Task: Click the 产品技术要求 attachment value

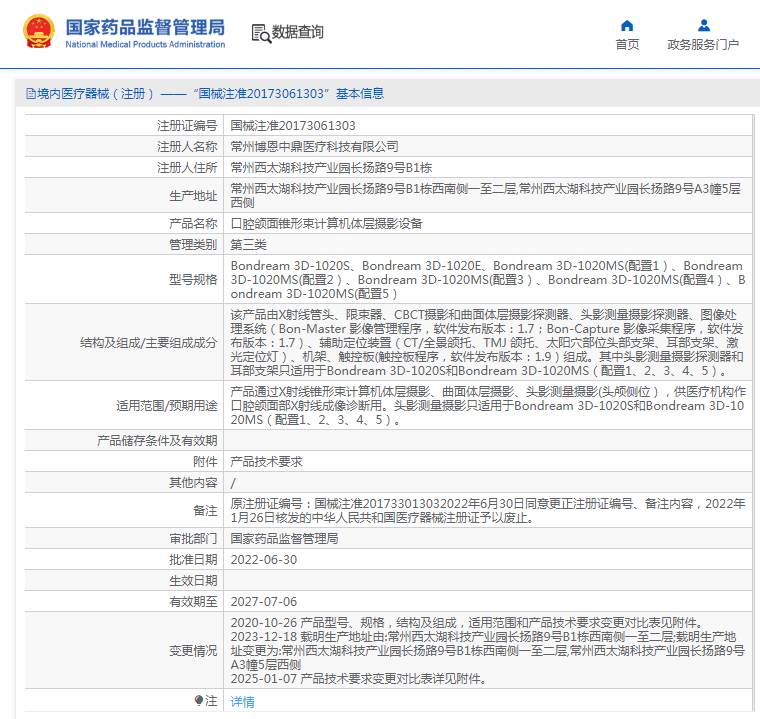Action: 267,462
